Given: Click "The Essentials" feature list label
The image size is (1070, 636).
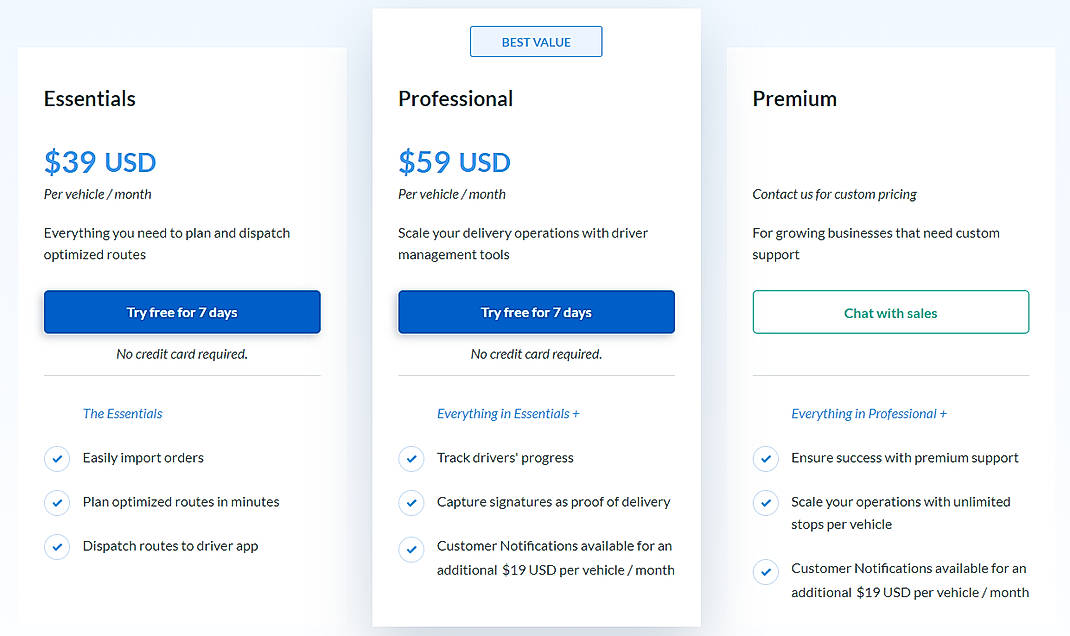Looking at the screenshot, I should pos(122,413).
